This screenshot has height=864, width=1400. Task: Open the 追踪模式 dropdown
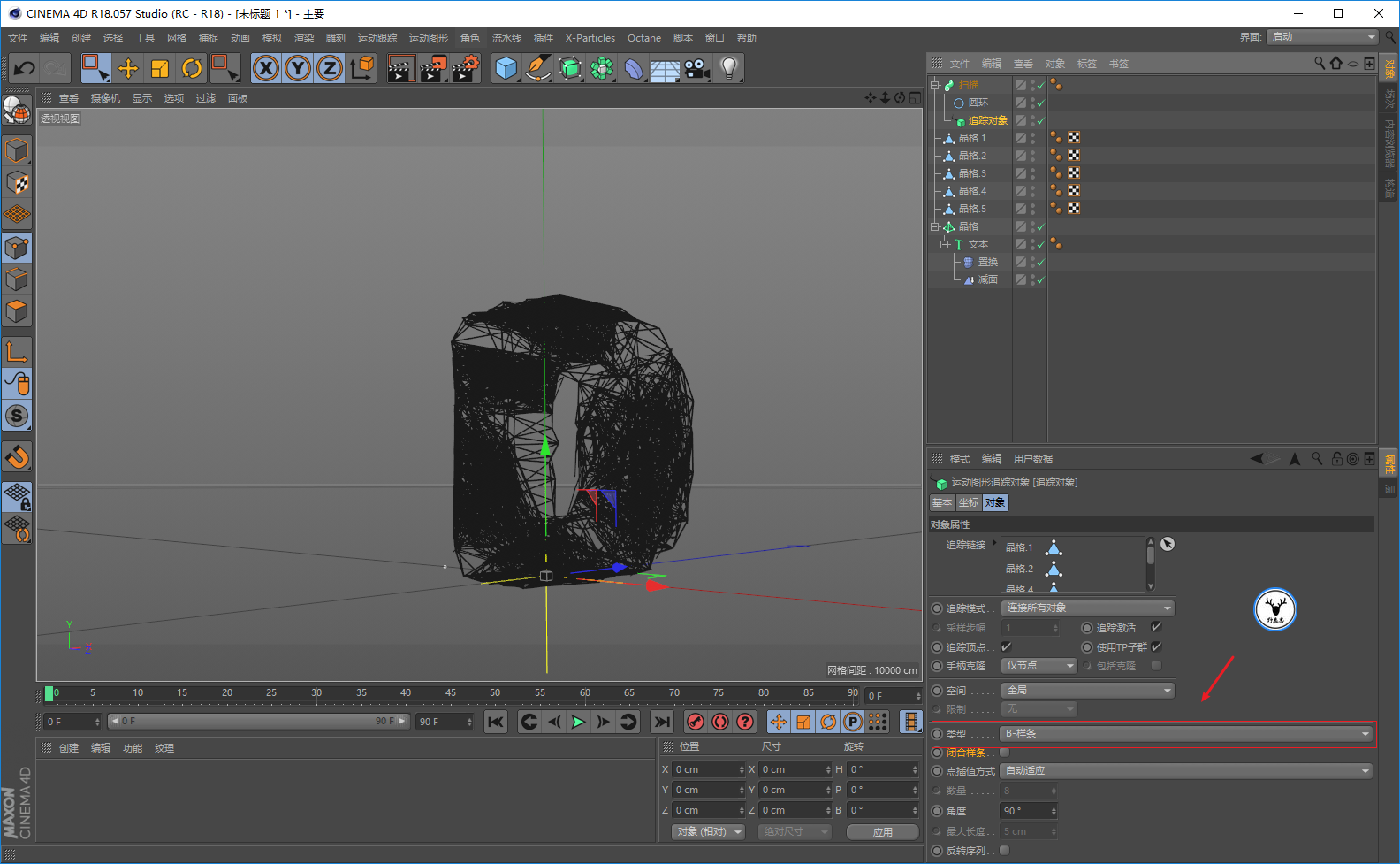pyautogui.click(x=1087, y=608)
